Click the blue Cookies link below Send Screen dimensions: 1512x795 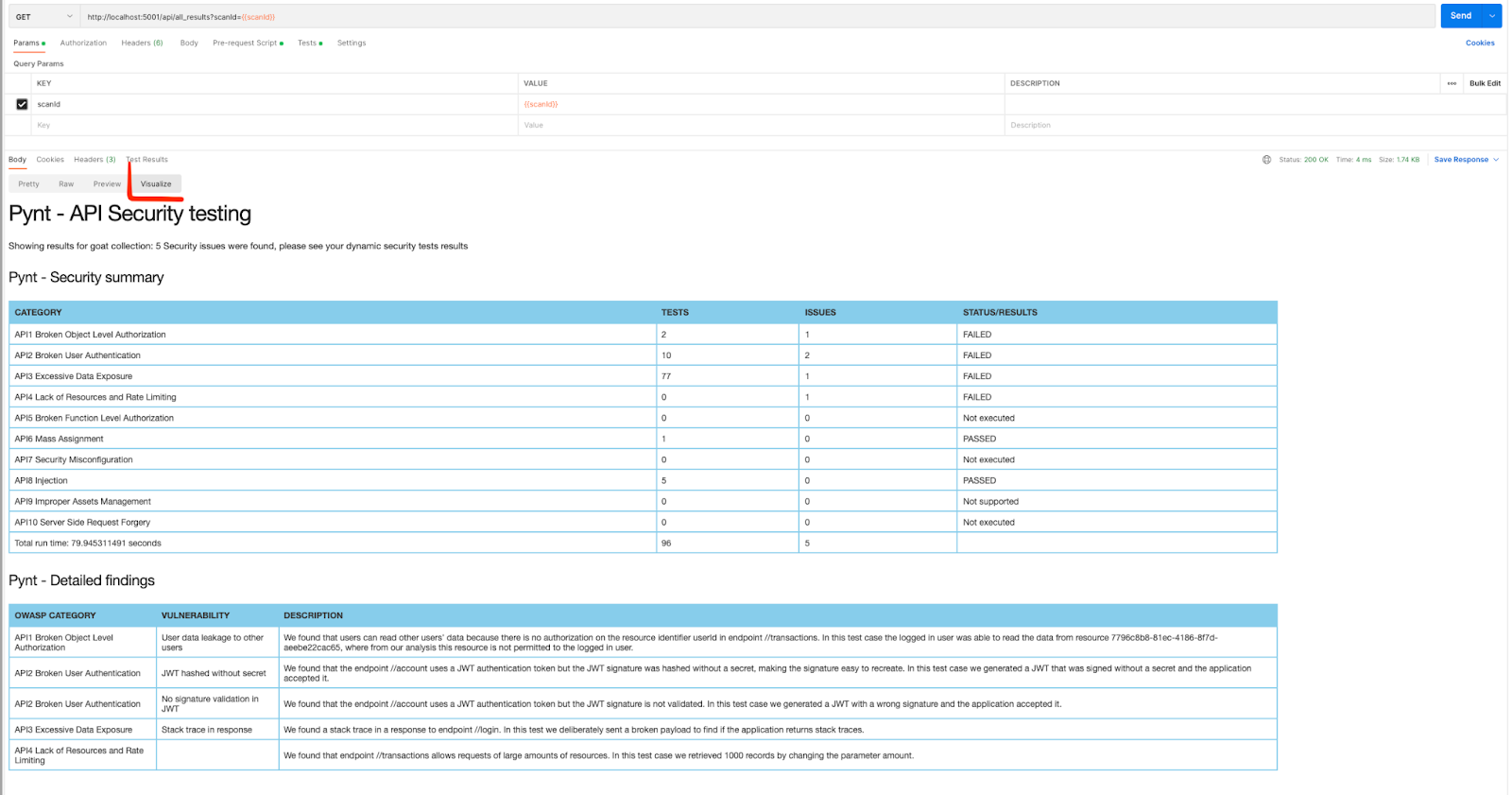(x=1480, y=43)
